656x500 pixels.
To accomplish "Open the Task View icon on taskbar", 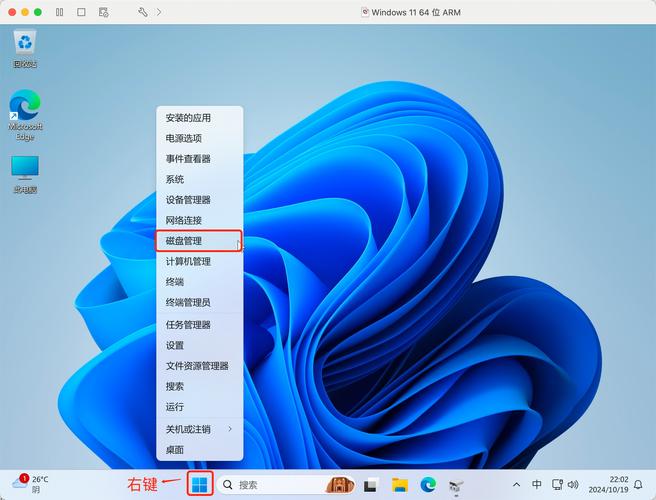I will (x=371, y=485).
